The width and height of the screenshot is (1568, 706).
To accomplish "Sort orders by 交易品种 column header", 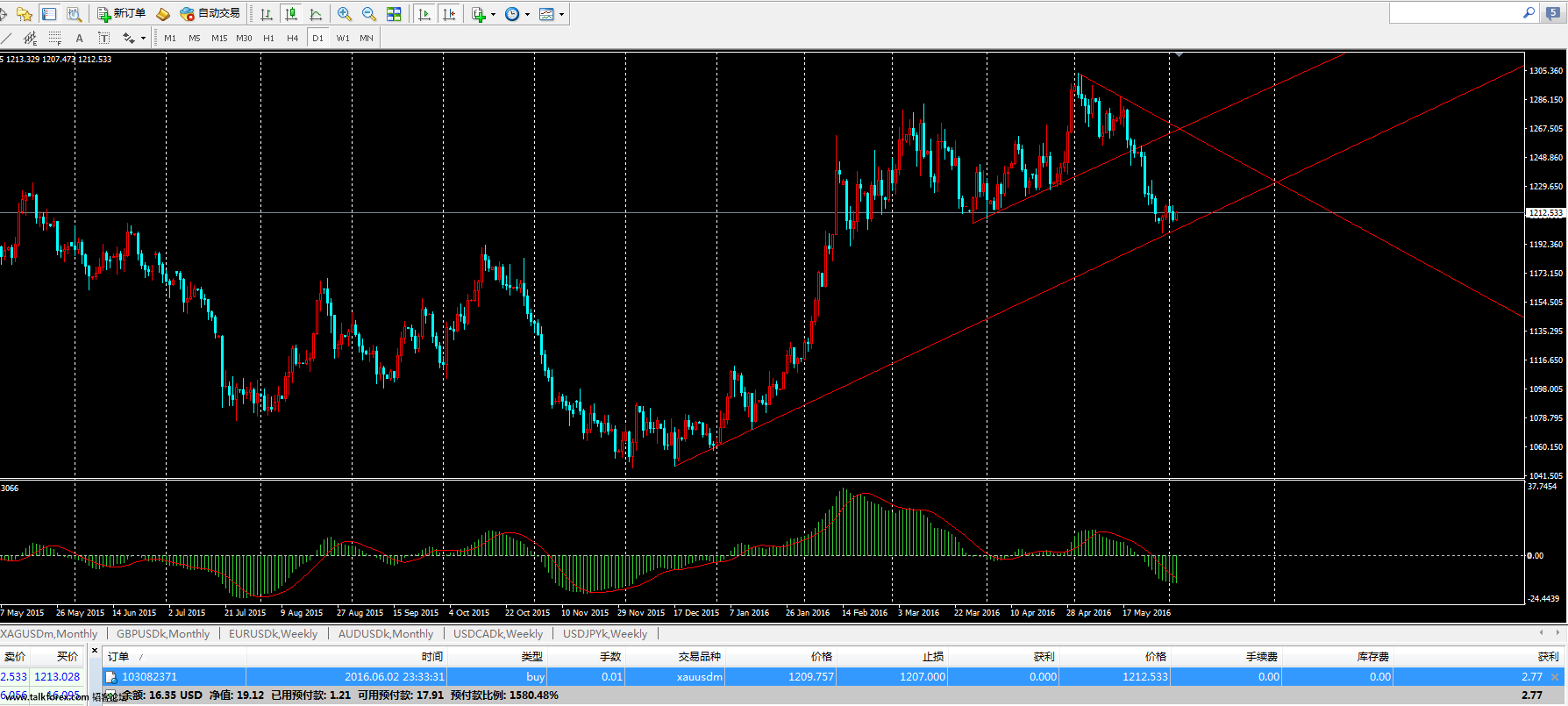I will pos(674,656).
